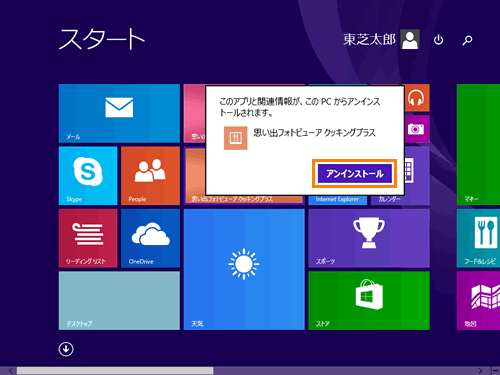Click the アンインストール button
500x375 pixels.
(354, 173)
